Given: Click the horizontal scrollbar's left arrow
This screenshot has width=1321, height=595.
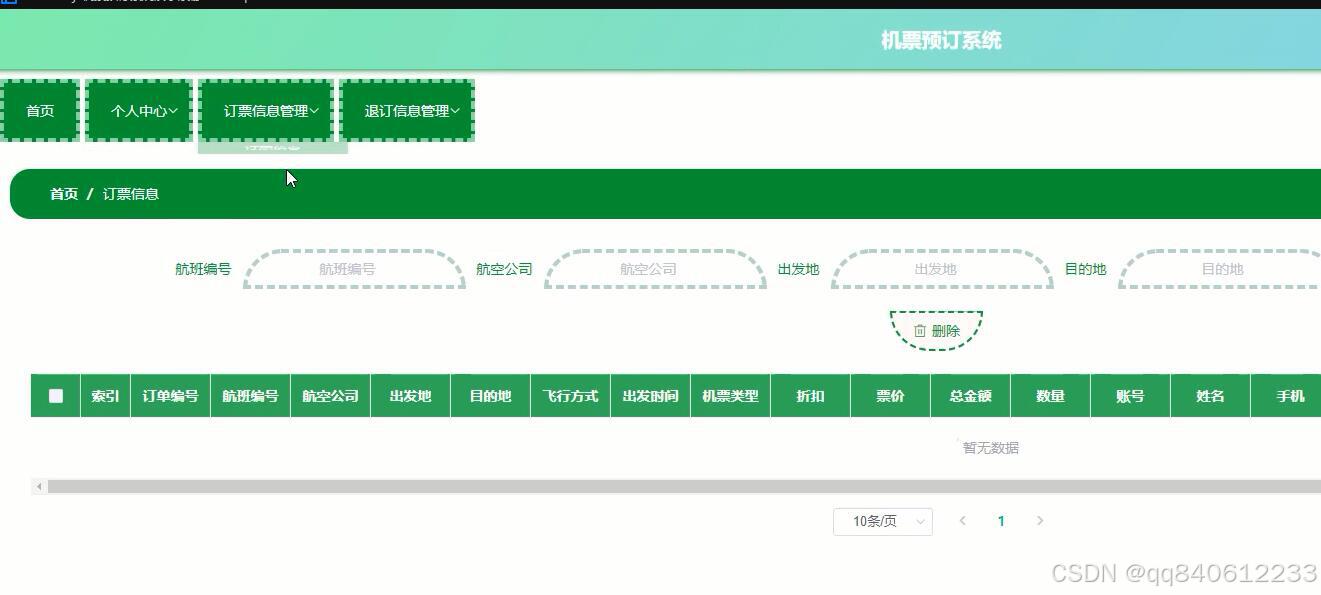Looking at the screenshot, I should [x=39, y=487].
